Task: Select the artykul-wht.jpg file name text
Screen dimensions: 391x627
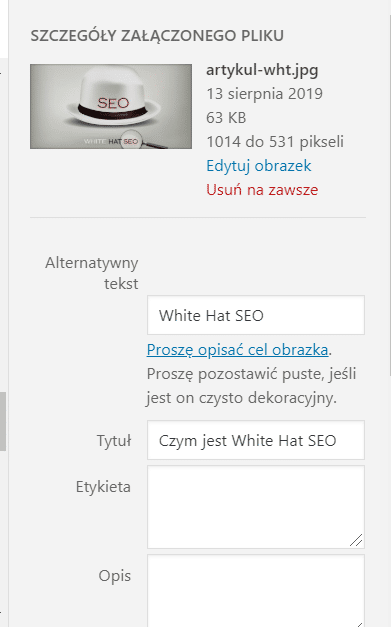Action: [x=262, y=70]
